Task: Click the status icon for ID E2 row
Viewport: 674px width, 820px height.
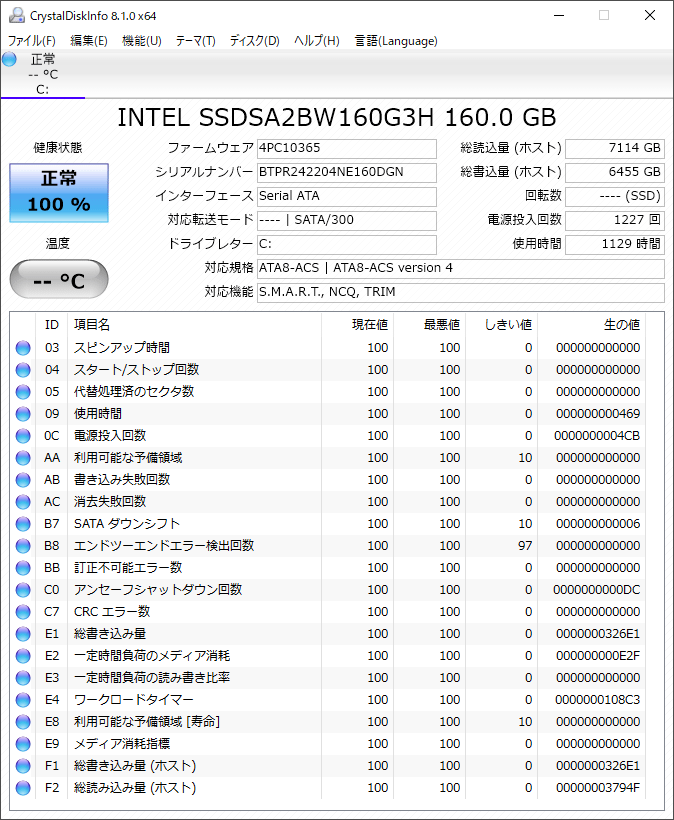Action: tap(23, 656)
